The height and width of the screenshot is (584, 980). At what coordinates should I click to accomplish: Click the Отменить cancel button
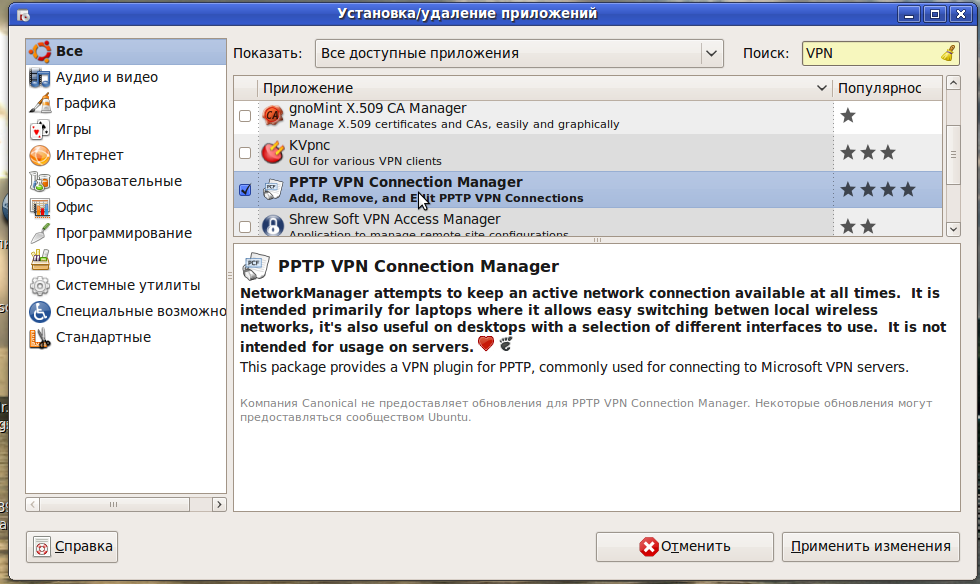tap(684, 546)
